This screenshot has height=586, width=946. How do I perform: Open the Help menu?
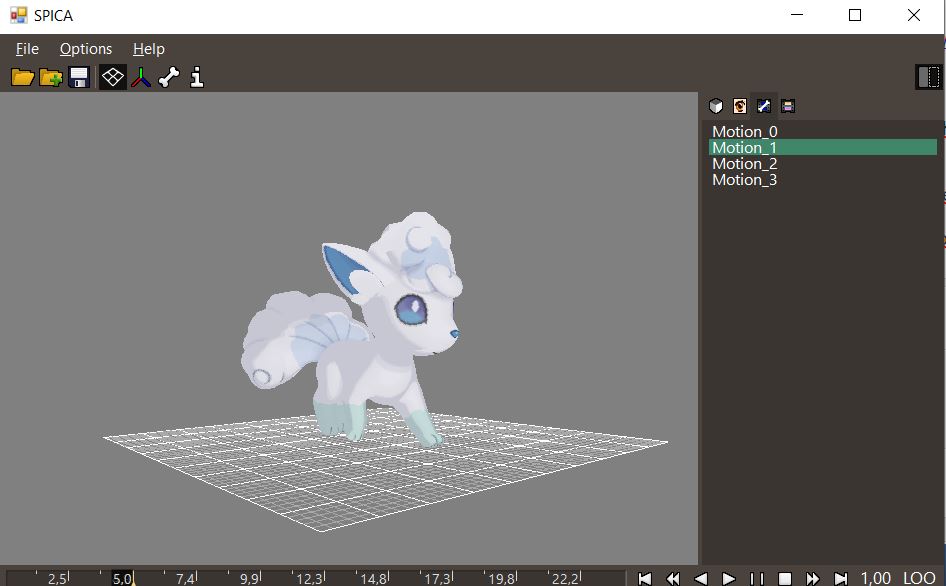[149, 49]
